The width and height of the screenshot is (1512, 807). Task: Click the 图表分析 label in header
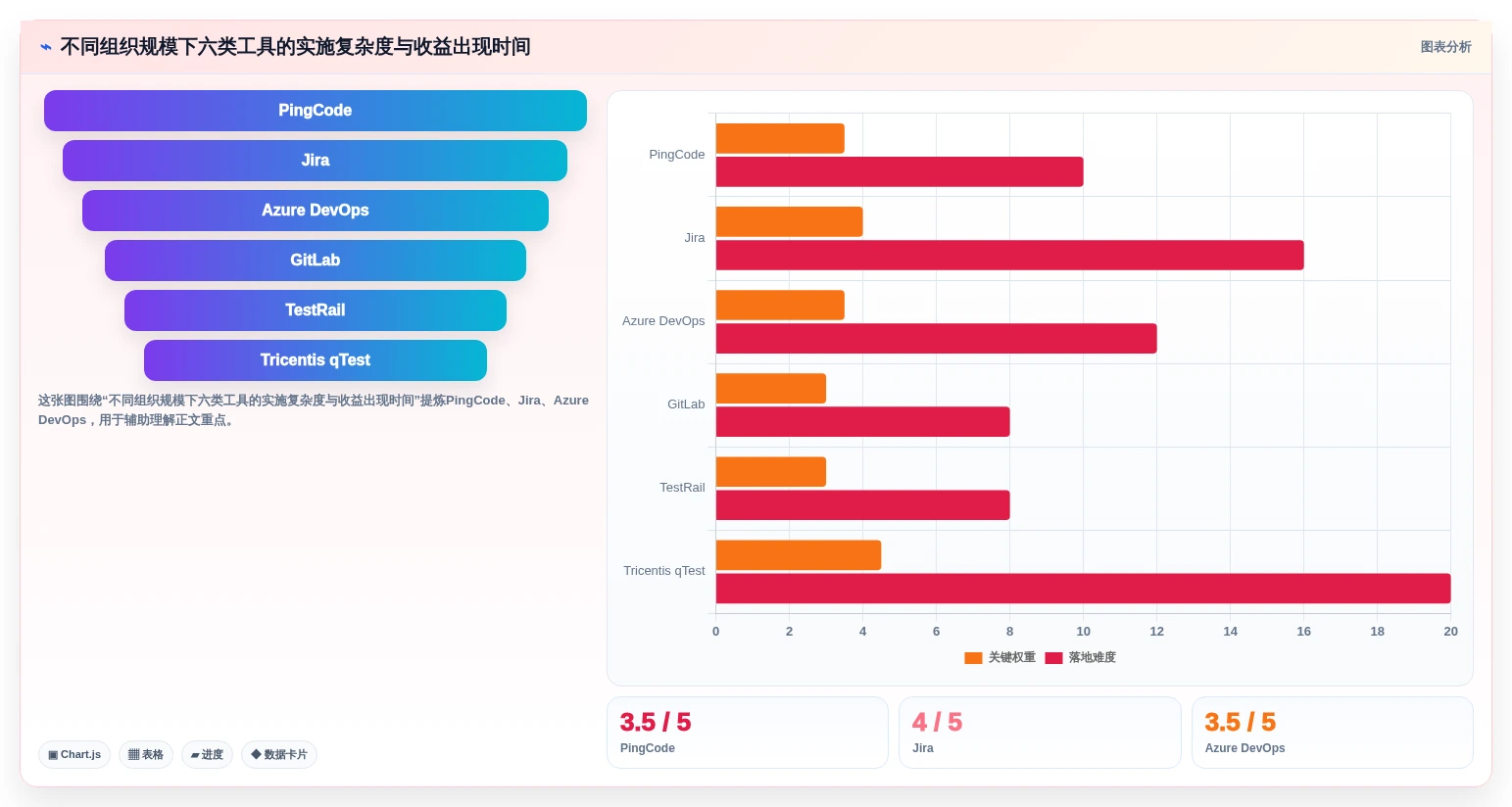click(1445, 47)
